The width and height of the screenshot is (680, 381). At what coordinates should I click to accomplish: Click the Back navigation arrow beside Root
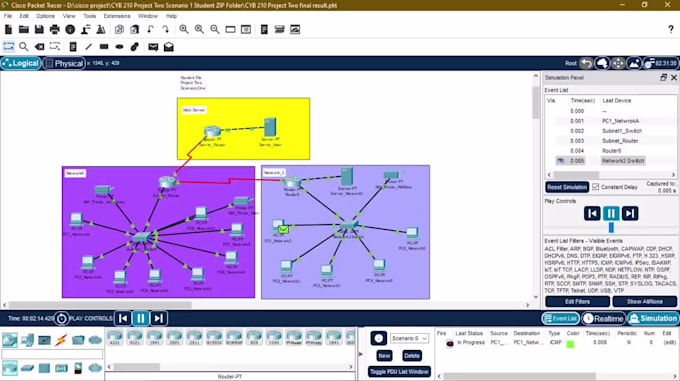tap(586, 63)
